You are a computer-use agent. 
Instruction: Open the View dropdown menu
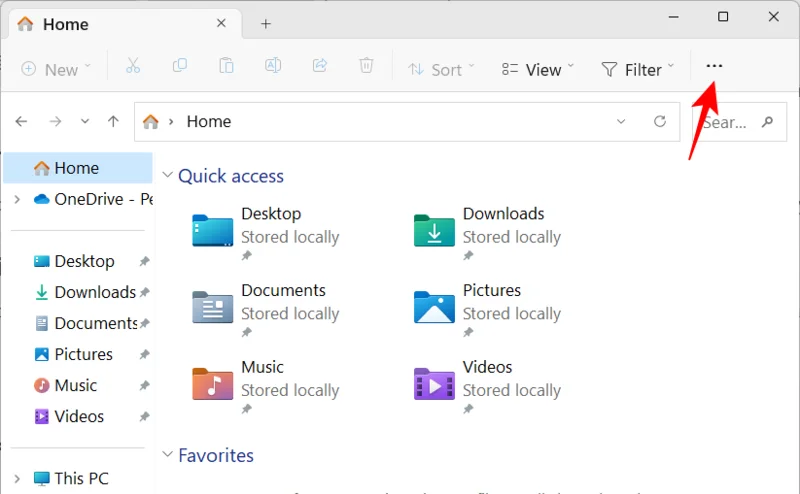point(538,69)
